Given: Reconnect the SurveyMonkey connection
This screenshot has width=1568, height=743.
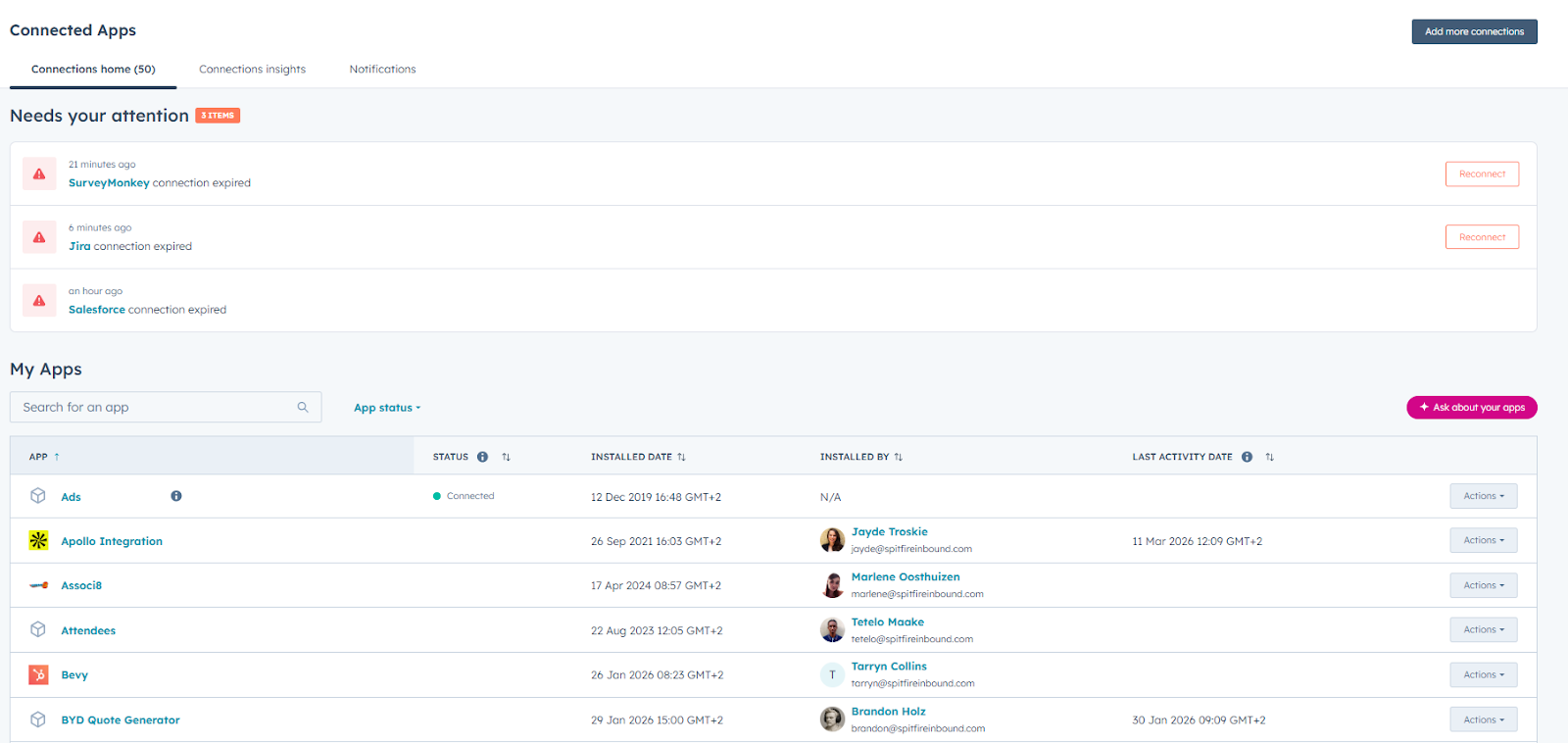Looking at the screenshot, I should pyautogui.click(x=1482, y=173).
